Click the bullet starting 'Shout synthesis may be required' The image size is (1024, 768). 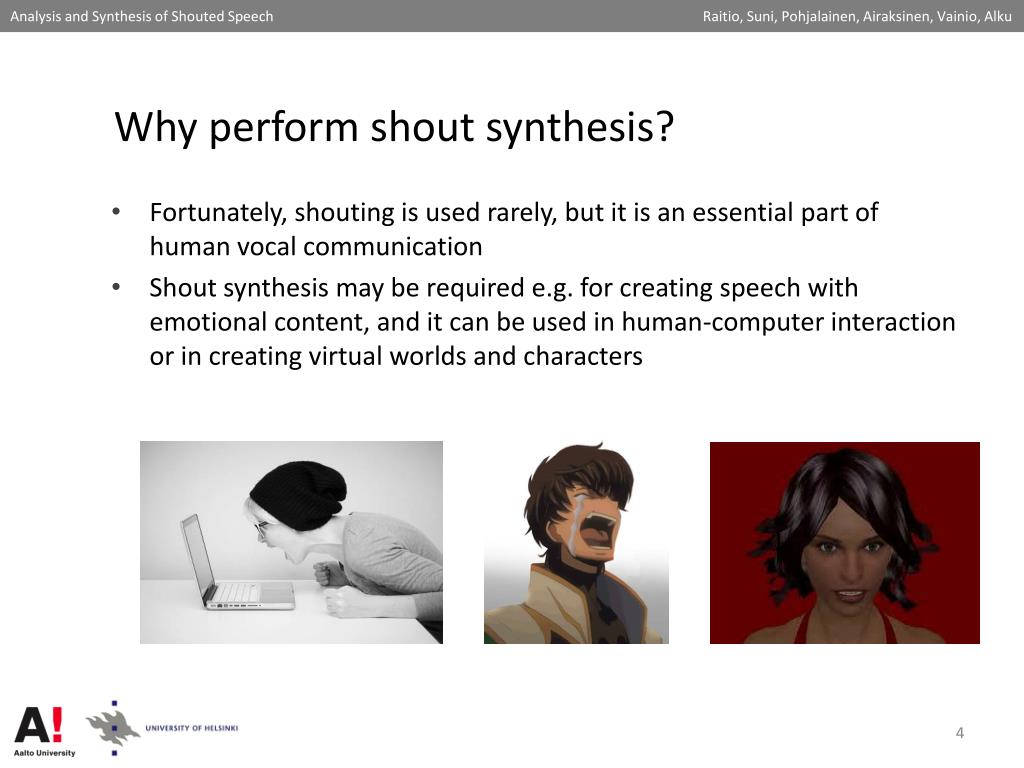[x=552, y=322]
